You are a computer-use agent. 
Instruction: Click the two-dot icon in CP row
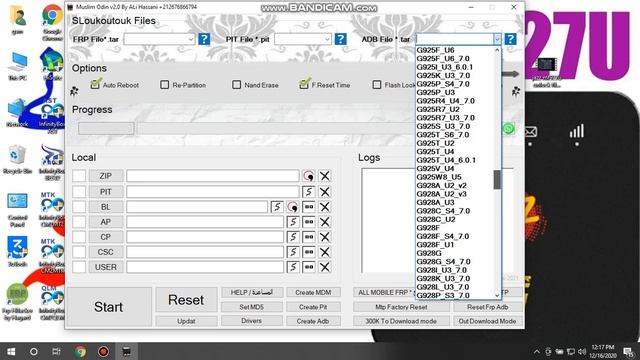309,237
